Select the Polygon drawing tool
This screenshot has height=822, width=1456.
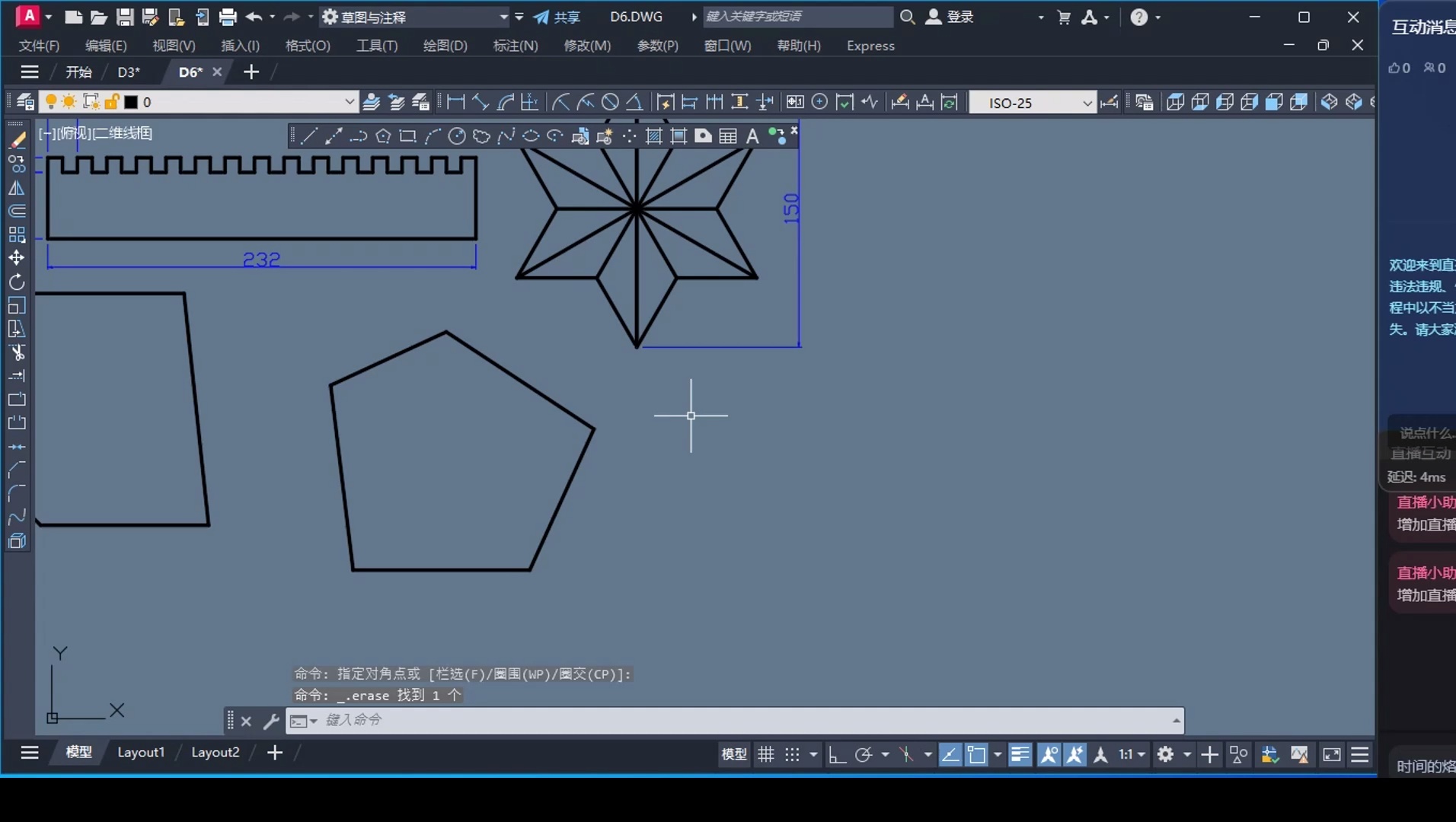383,136
